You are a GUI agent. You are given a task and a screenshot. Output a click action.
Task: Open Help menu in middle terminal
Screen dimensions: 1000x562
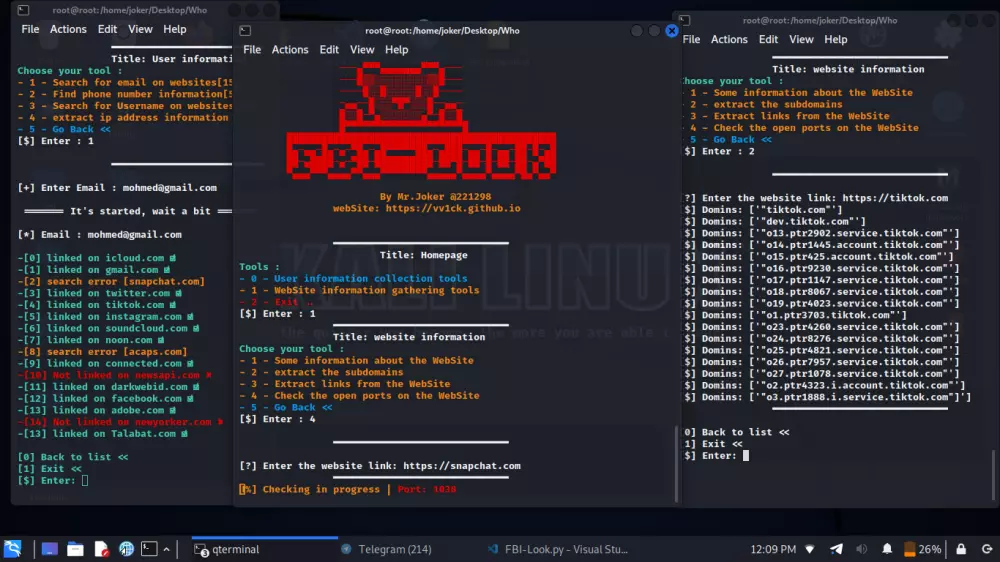click(396, 50)
